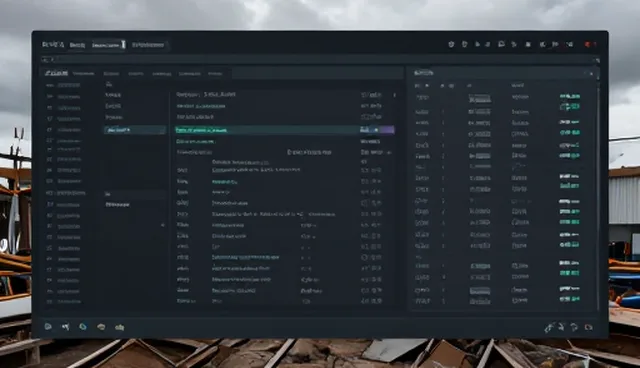Click the yellow icon in bottom bar
The width and height of the screenshot is (640, 368).
(x=119, y=327)
